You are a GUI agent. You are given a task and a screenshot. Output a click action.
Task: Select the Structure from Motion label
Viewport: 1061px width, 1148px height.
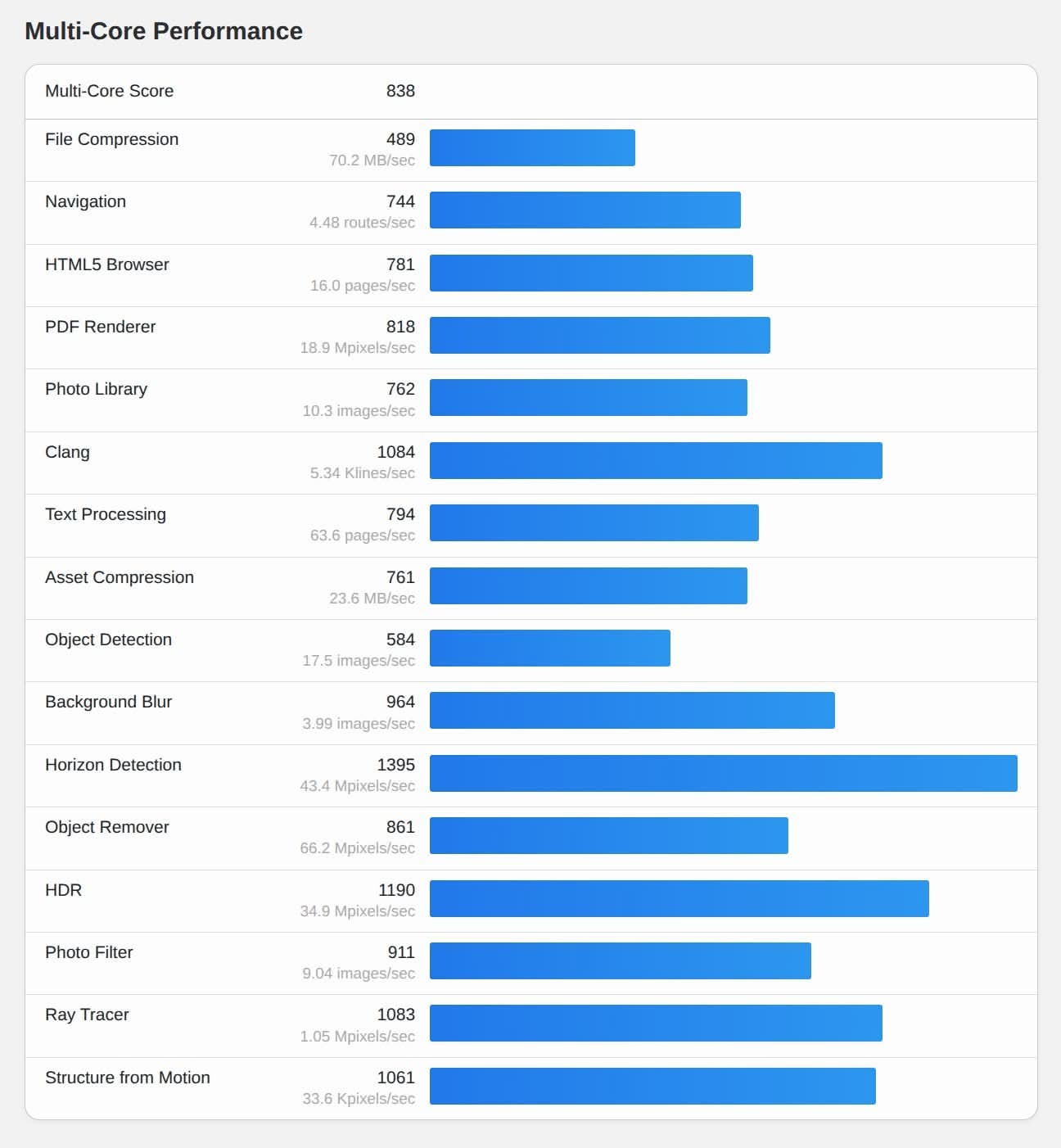tap(127, 1078)
